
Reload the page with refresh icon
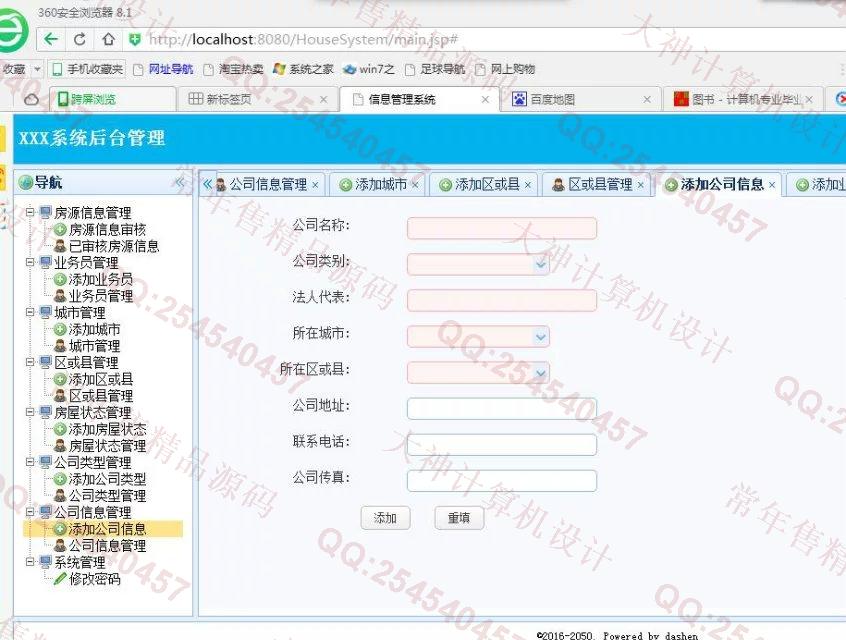(x=80, y=39)
